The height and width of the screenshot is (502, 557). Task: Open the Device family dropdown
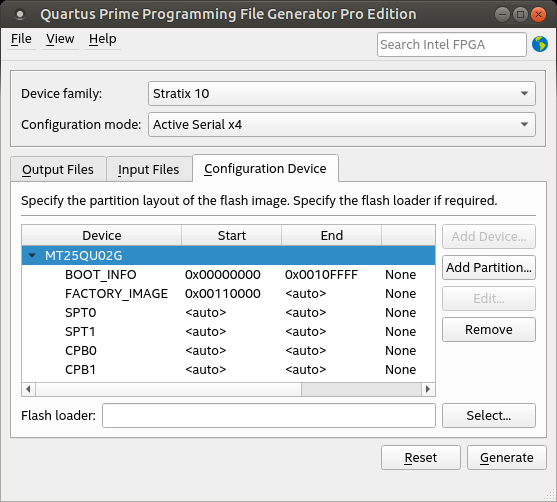[x=342, y=93]
